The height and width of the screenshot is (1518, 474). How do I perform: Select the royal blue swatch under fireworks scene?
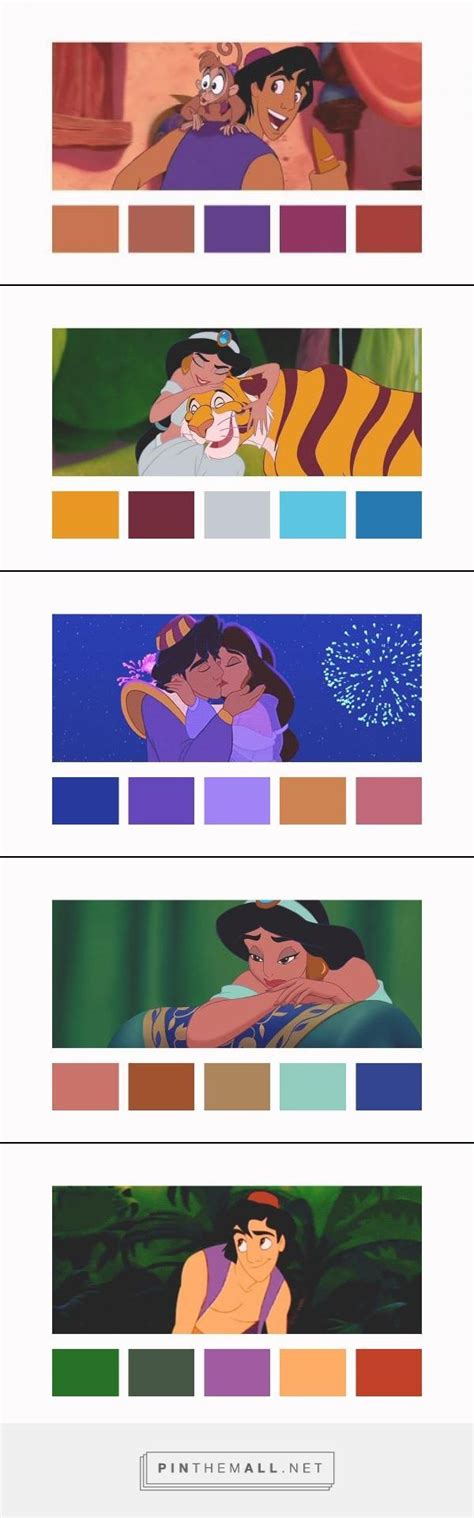tap(85, 801)
